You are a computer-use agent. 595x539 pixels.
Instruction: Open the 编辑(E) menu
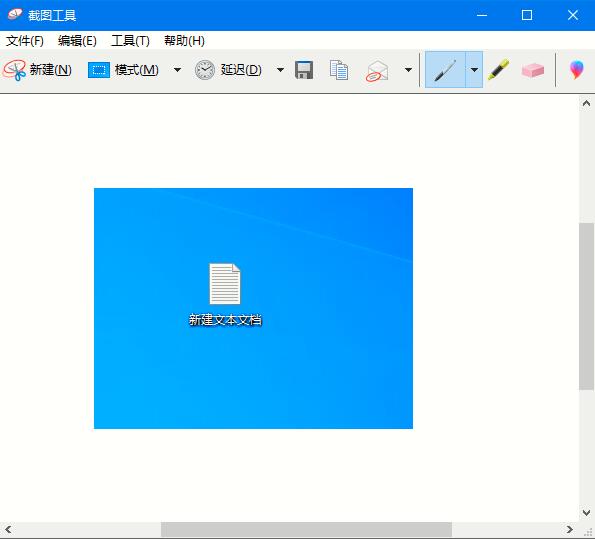[77, 41]
